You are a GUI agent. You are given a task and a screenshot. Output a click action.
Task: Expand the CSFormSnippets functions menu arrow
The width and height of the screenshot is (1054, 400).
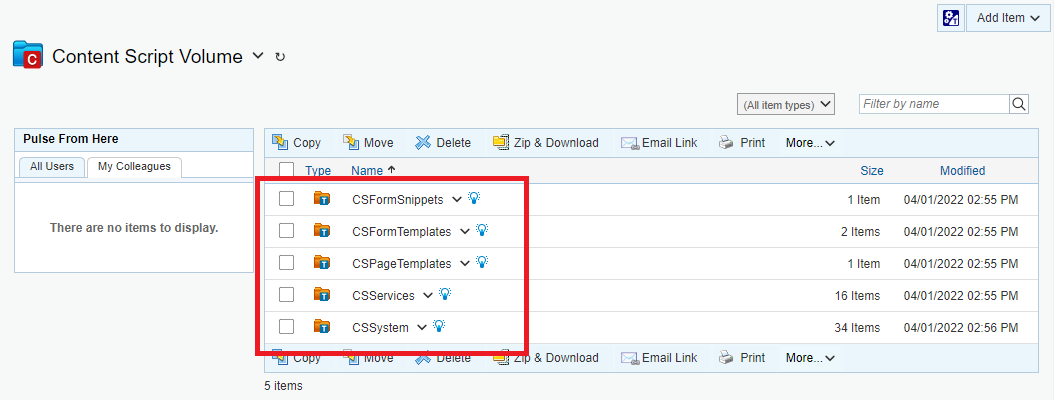pyautogui.click(x=457, y=199)
